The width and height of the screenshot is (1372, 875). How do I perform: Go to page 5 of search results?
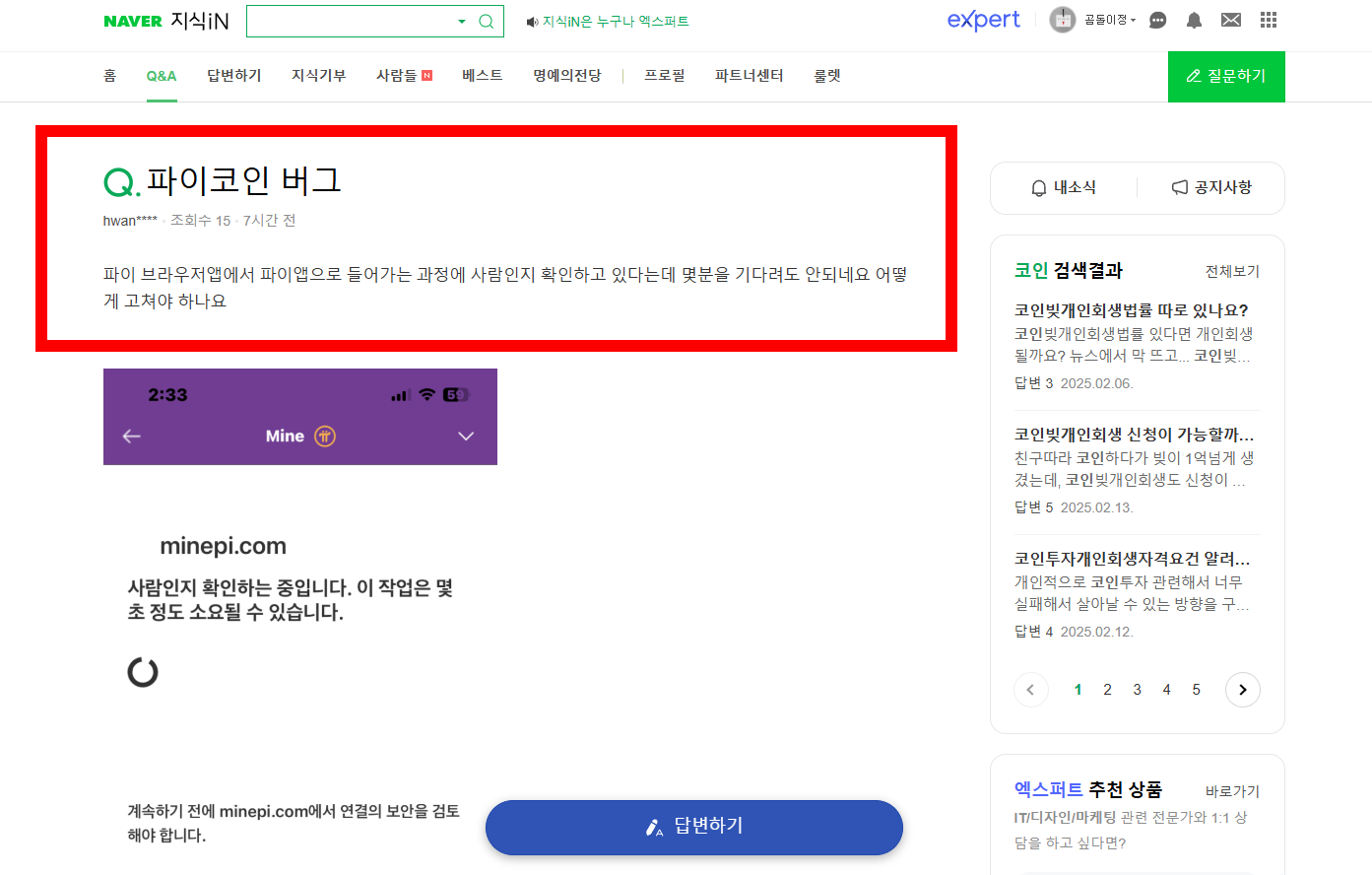pyautogui.click(x=1196, y=690)
